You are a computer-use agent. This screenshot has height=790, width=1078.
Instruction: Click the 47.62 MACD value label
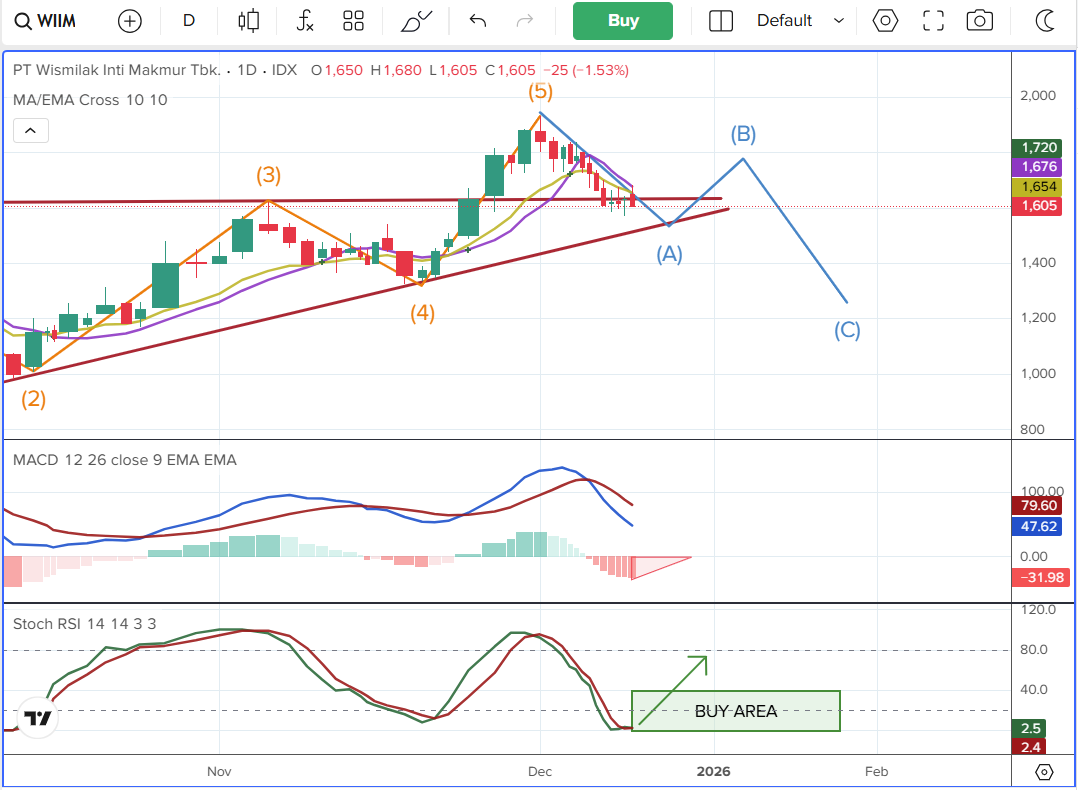1037,527
